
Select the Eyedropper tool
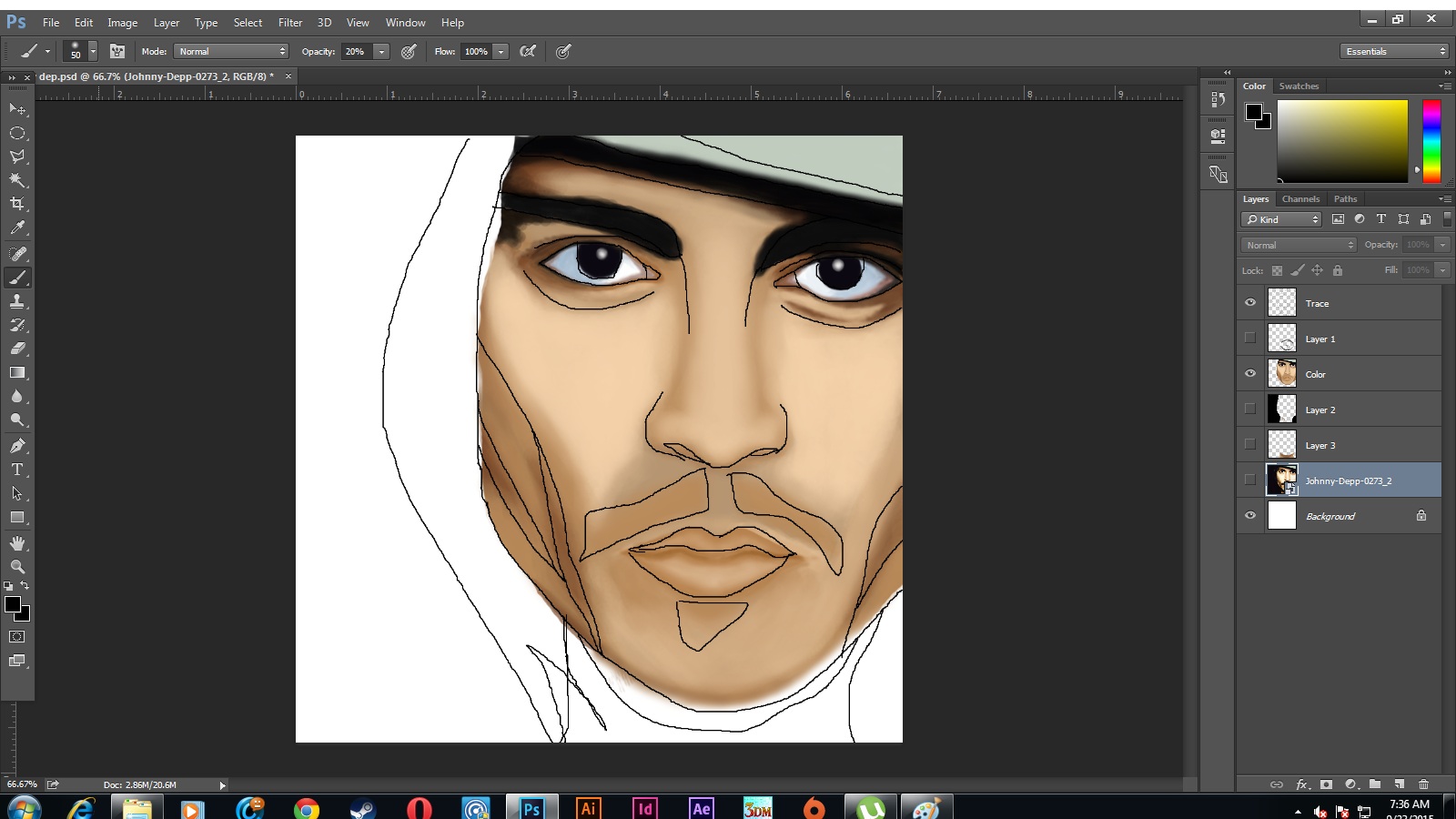(17, 227)
